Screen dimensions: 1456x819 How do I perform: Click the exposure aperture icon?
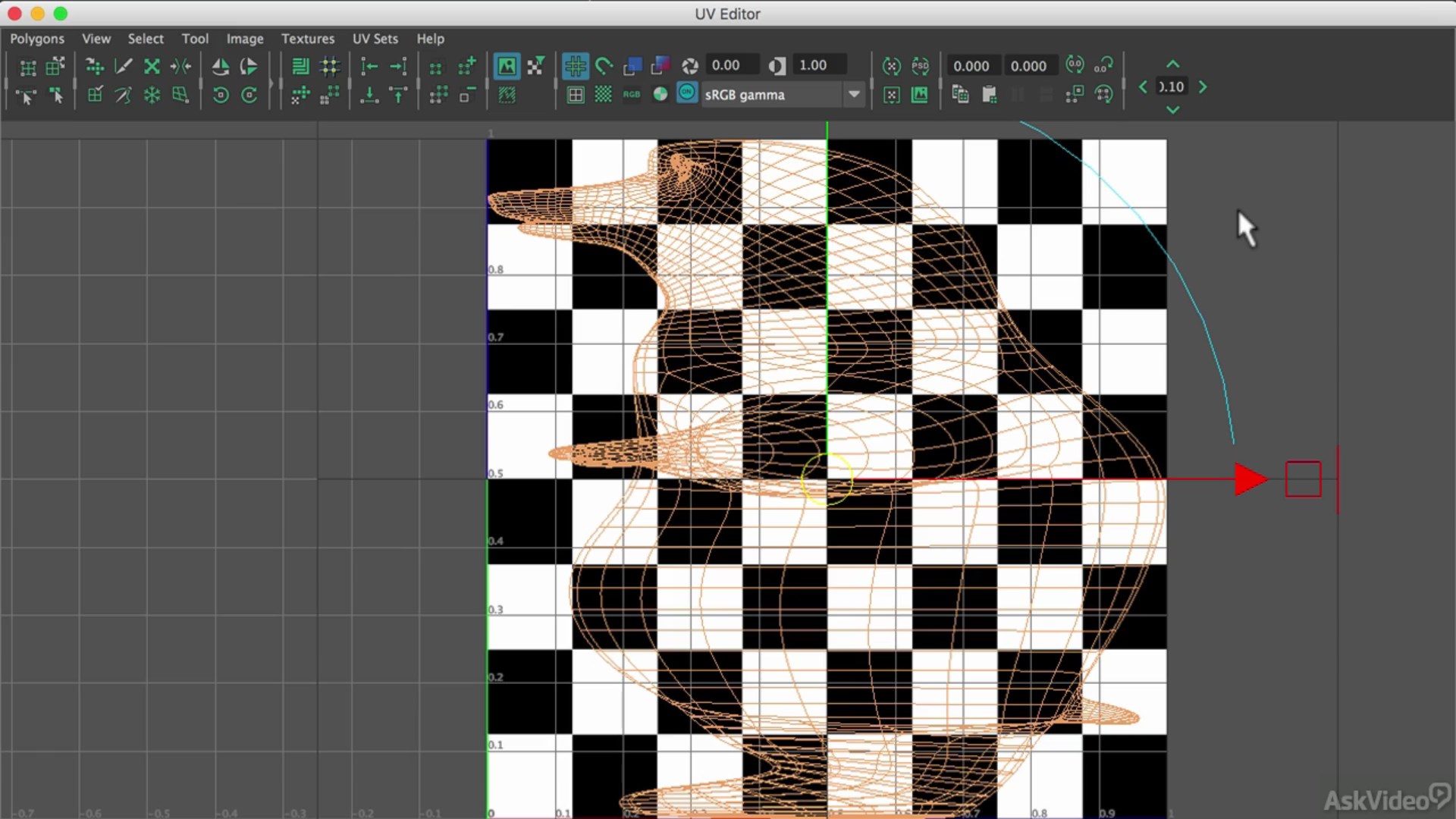(x=689, y=67)
